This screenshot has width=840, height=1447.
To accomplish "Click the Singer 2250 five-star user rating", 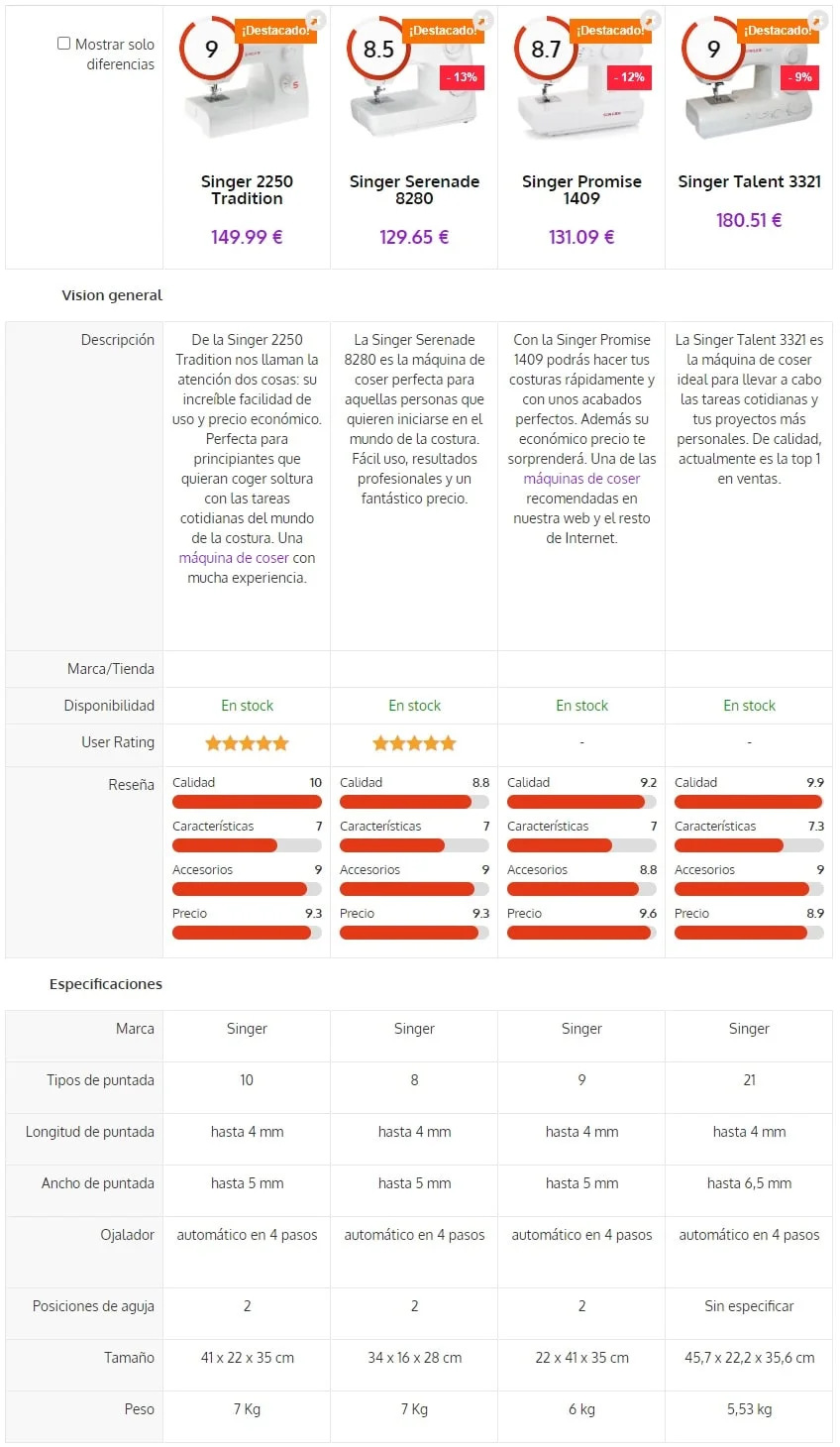I will tap(247, 743).
